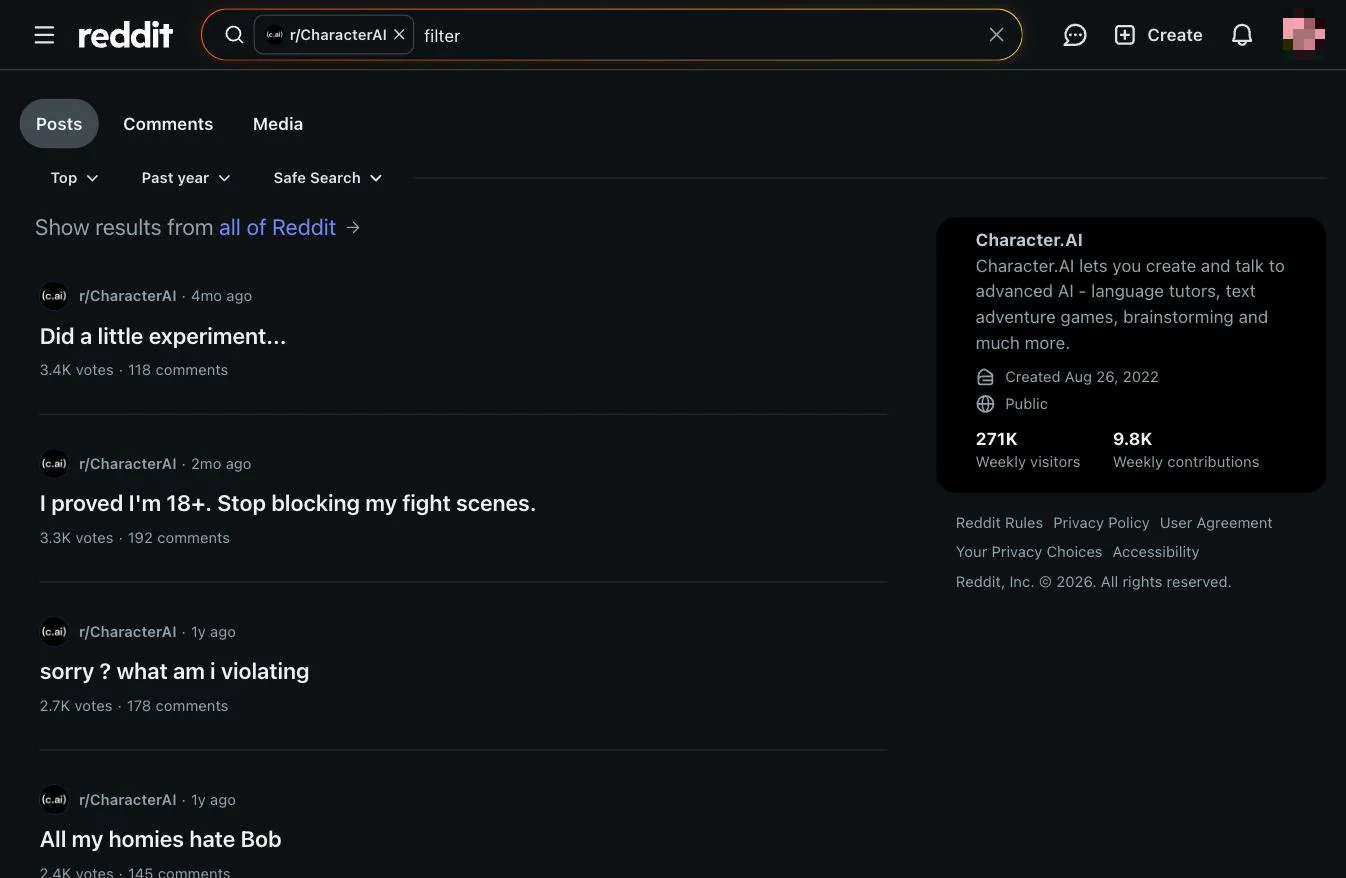Click the arrow beside 'all of Reddit'
1346x878 pixels.
(x=353, y=228)
